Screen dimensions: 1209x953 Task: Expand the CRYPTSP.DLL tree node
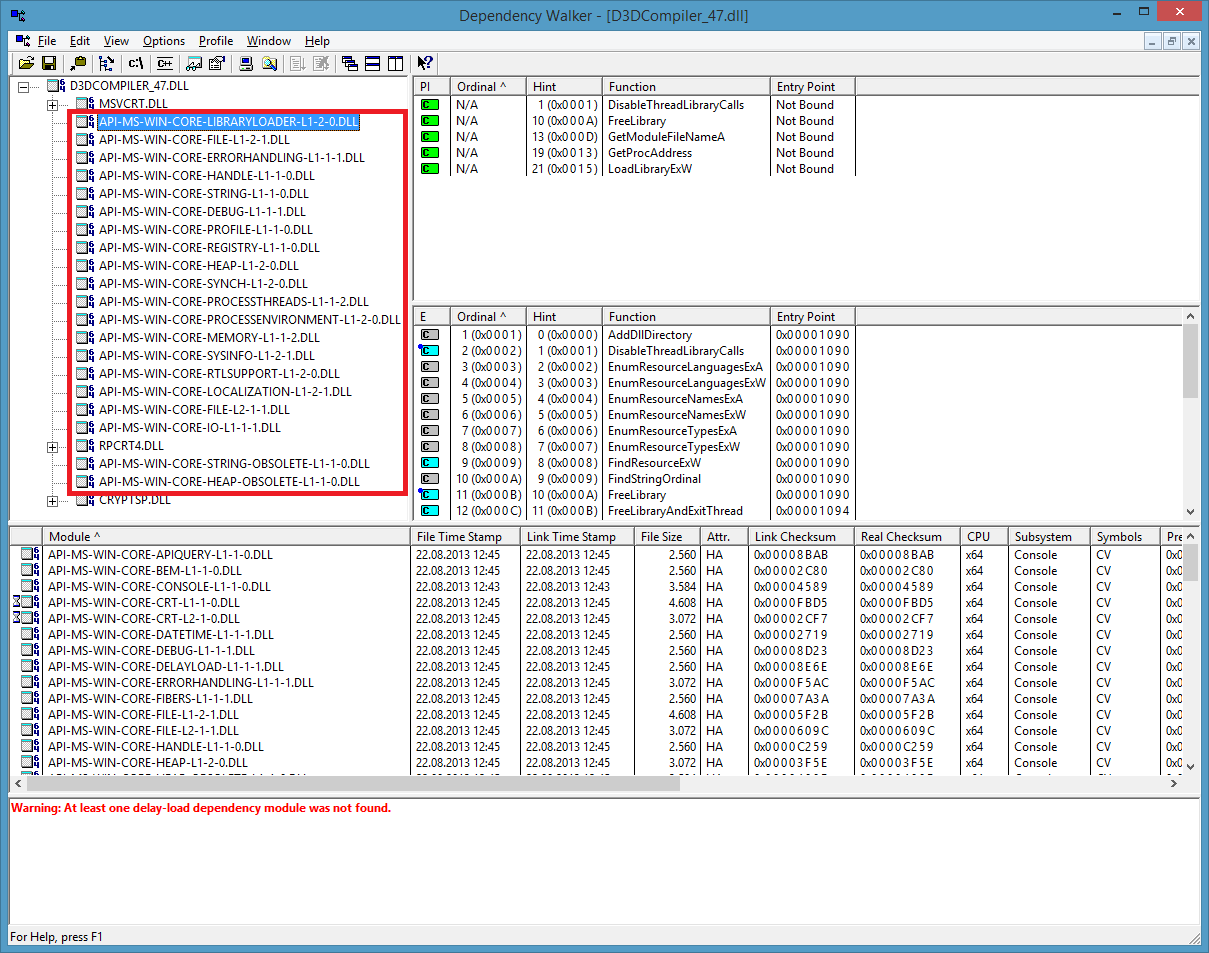pos(52,500)
